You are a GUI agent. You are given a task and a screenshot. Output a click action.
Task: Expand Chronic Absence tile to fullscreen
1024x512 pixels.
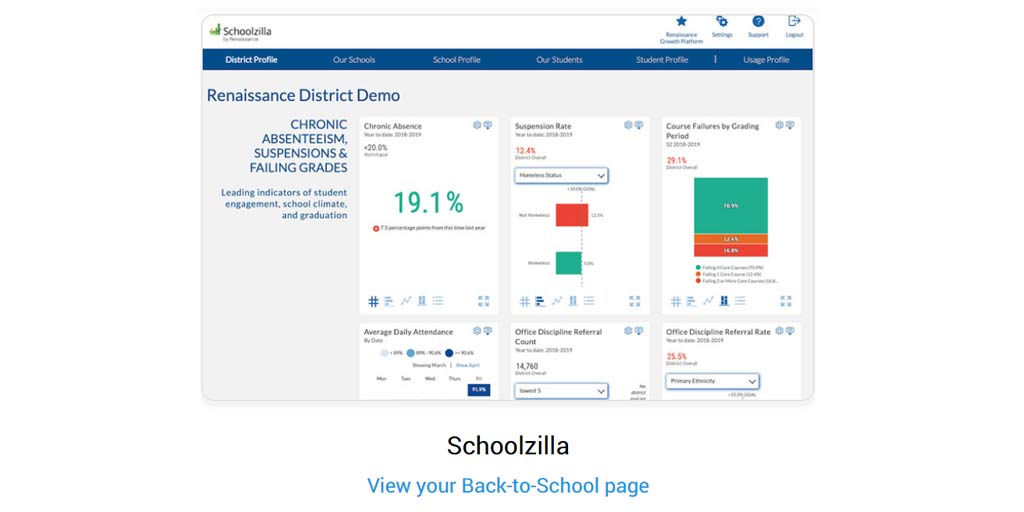[x=483, y=301]
